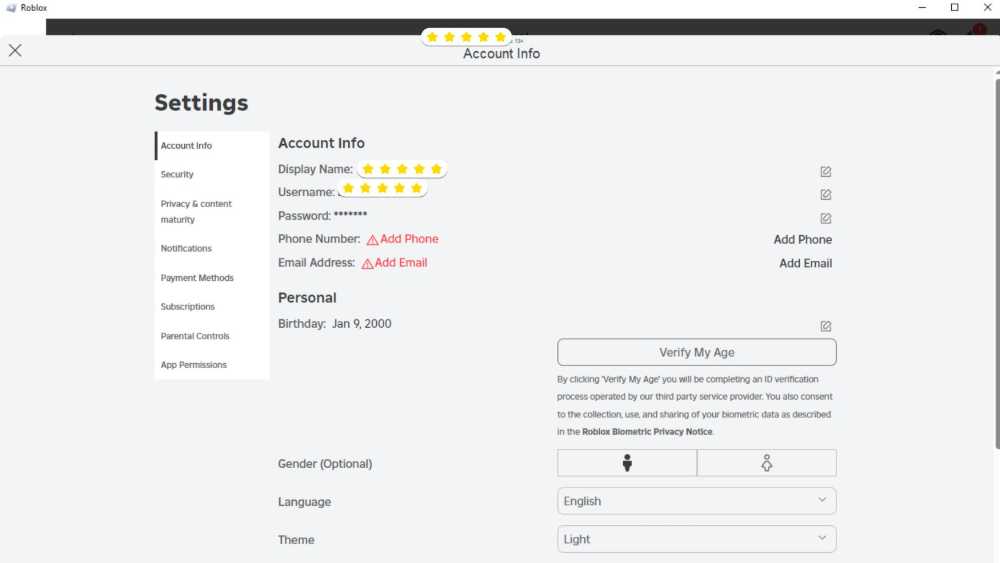Open the Notifications settings tab
1000x563 pixels.
pos(212,248)
